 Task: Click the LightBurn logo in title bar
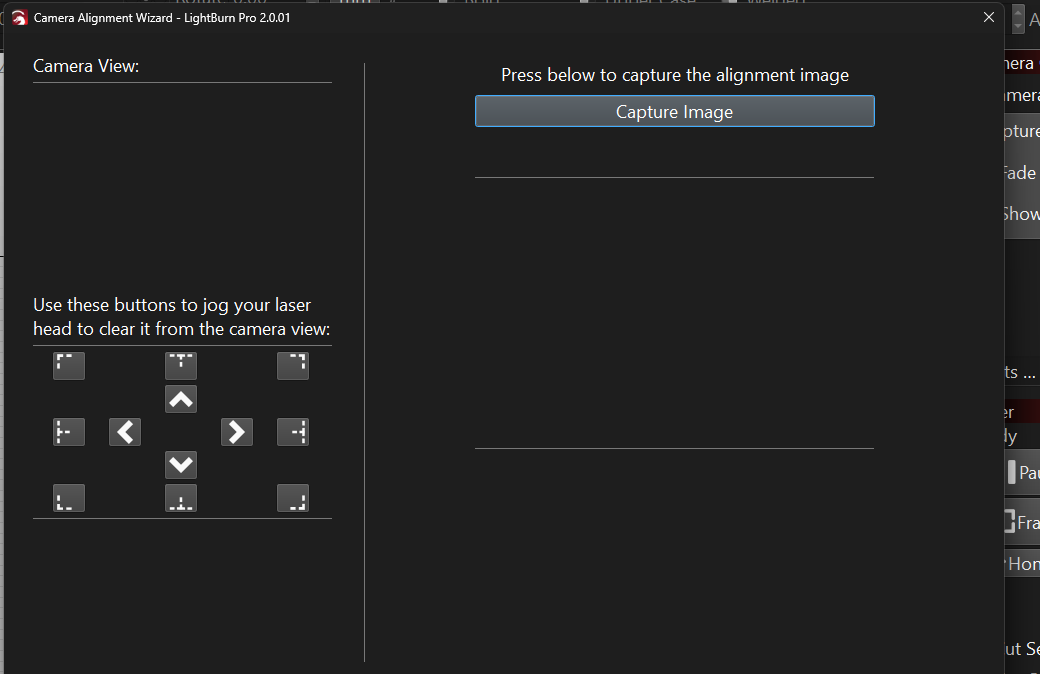tap(19, 18)
